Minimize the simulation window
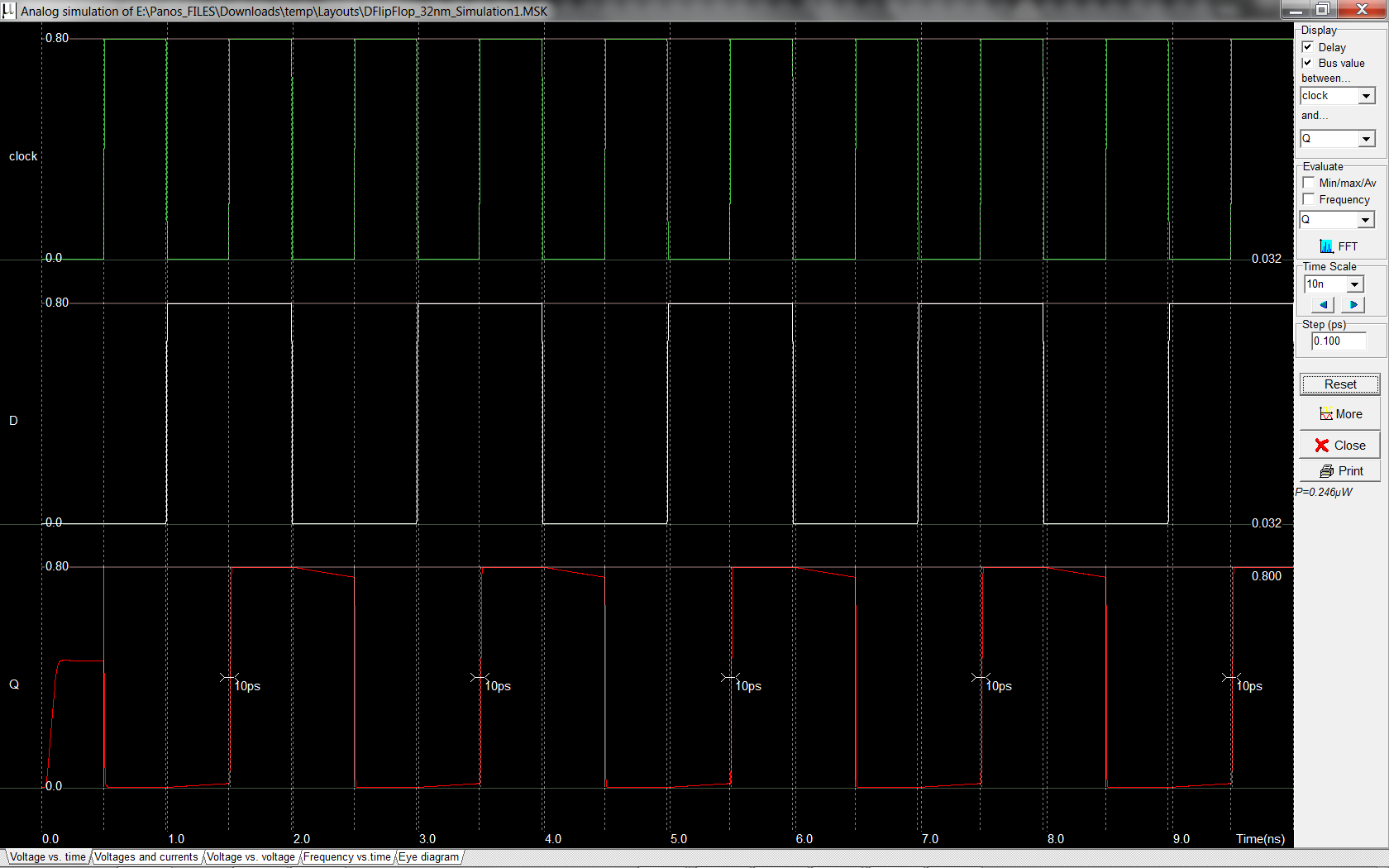The height and width of the screenshot is (868, 1389). (1296, 9)
